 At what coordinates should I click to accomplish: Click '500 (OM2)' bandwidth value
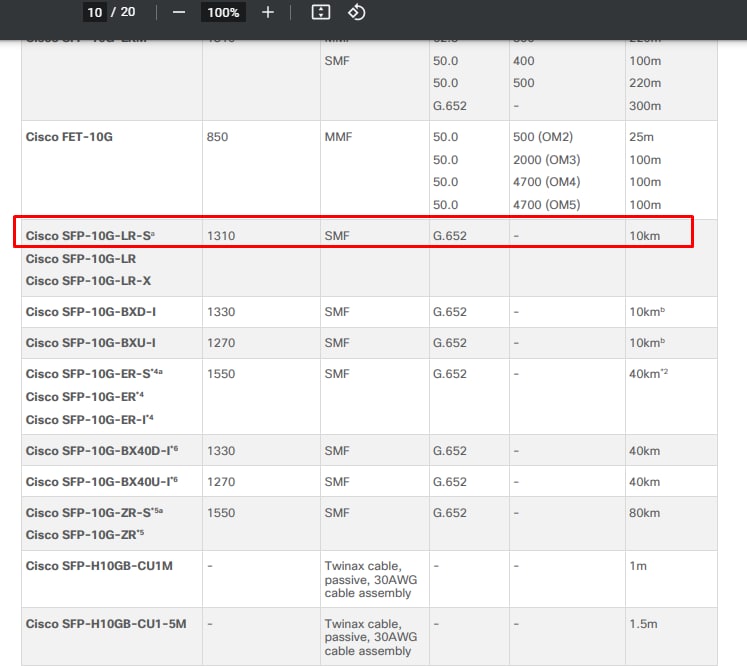(543, 137)
